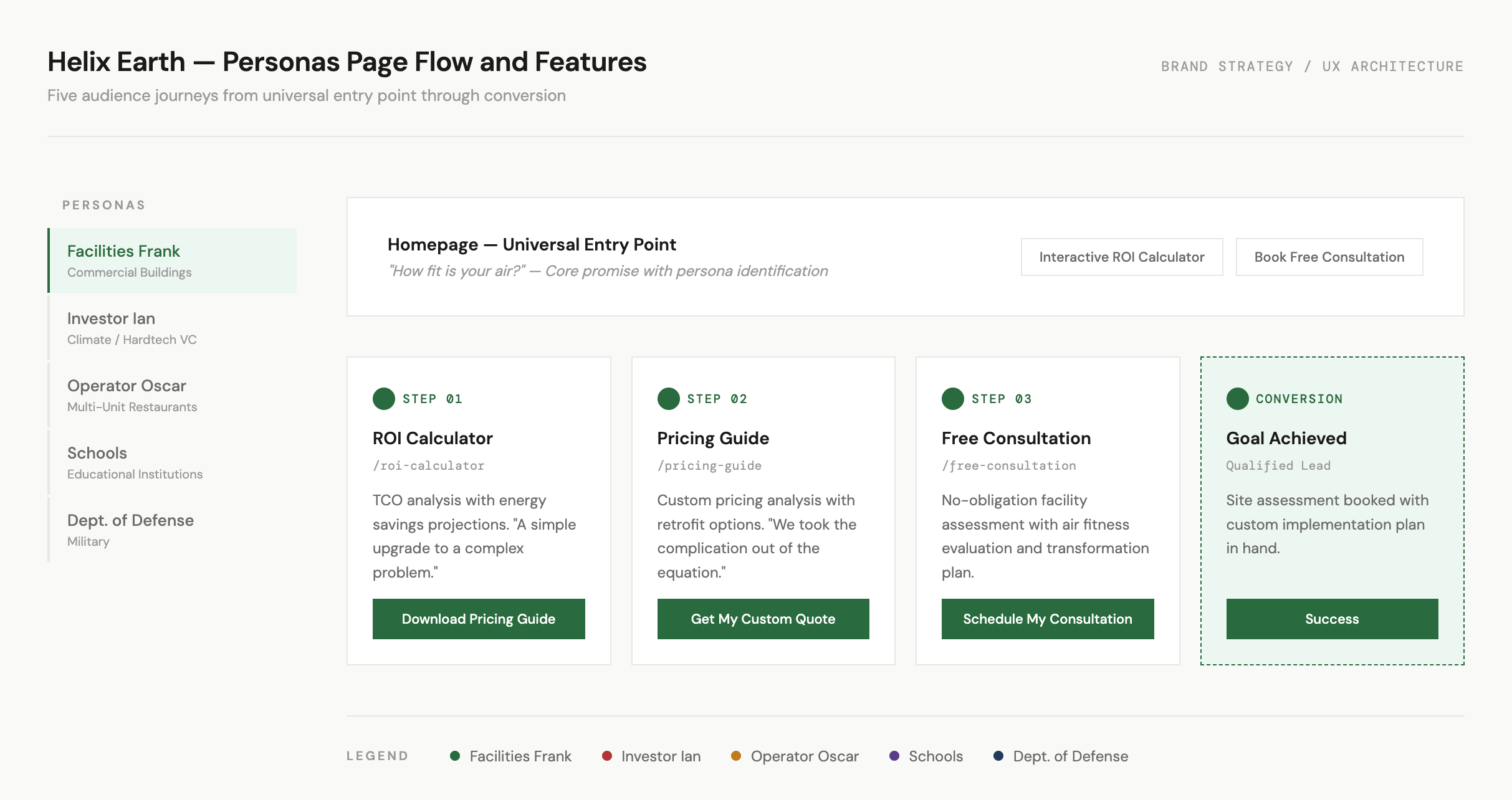Image resolution: width=1512 pixels, height=800 pixels.
Task: Click the green Step 01 circle marker
Action: click(x=384, y=399)
